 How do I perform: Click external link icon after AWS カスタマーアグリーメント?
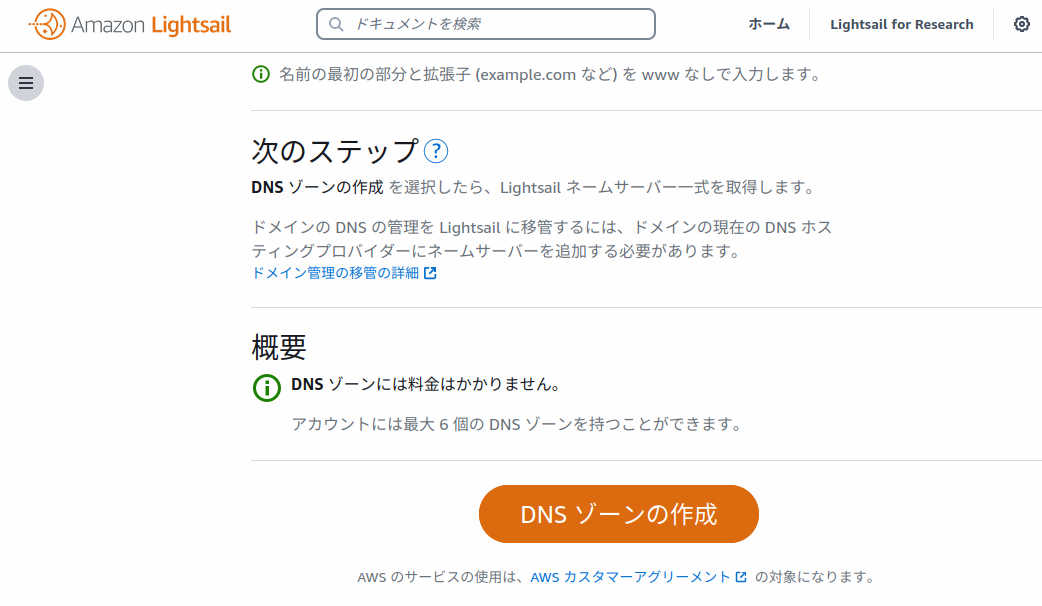741,577
